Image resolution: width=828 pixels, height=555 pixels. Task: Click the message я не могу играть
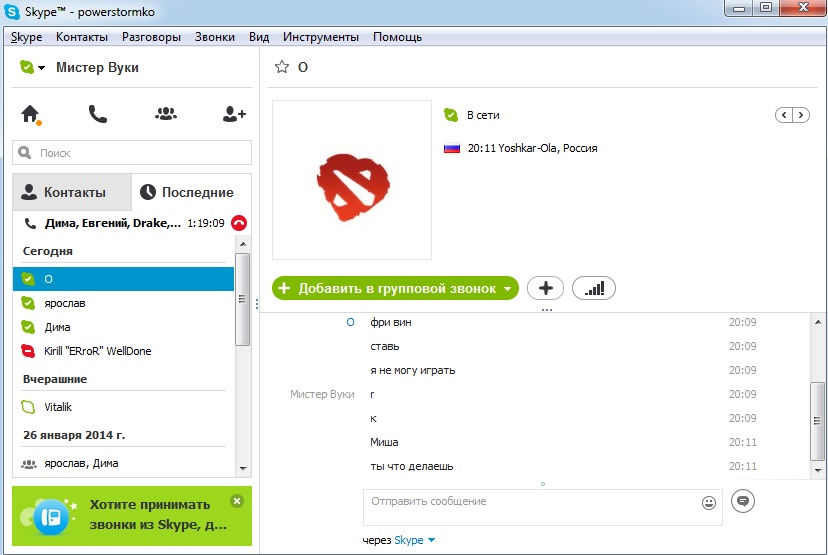(x=413, y=370)
